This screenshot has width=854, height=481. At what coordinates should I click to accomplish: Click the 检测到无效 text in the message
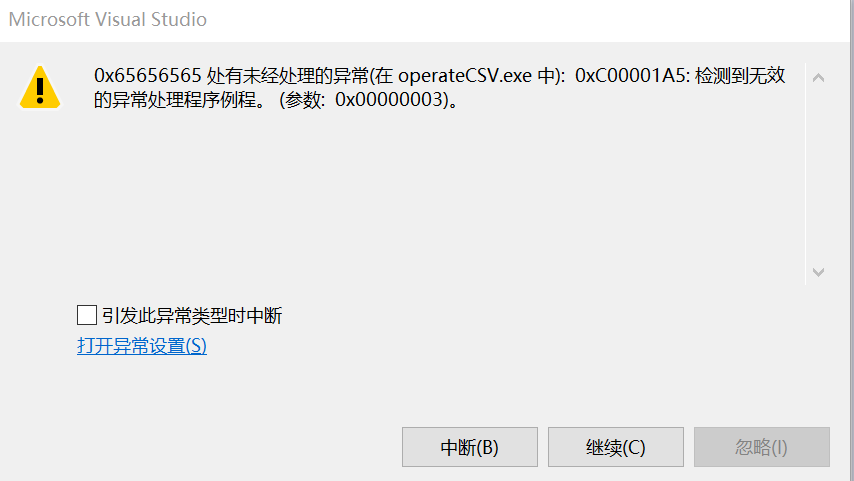point(740,75)
